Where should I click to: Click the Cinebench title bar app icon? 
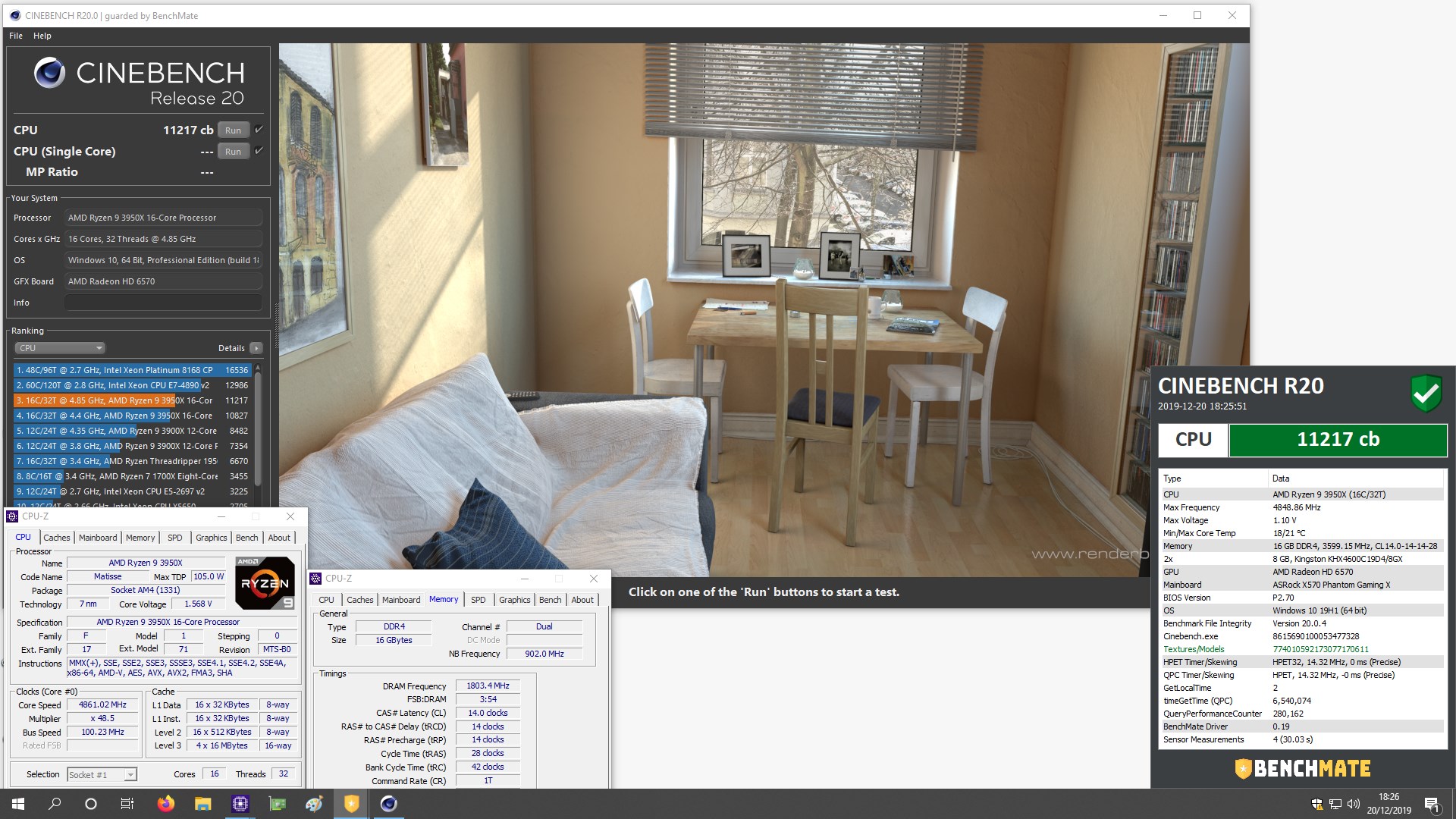(x=14, y=15)
